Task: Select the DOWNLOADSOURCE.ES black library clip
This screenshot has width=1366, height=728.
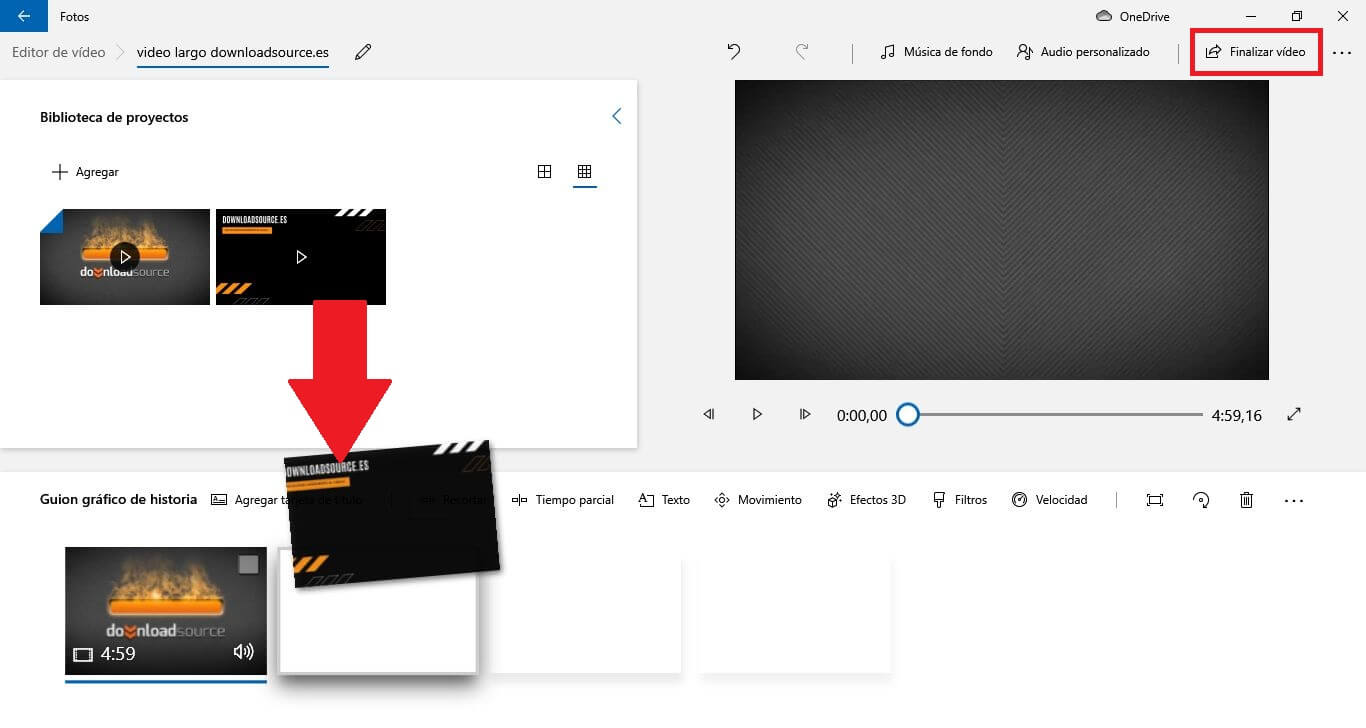Action: point(301,257)
